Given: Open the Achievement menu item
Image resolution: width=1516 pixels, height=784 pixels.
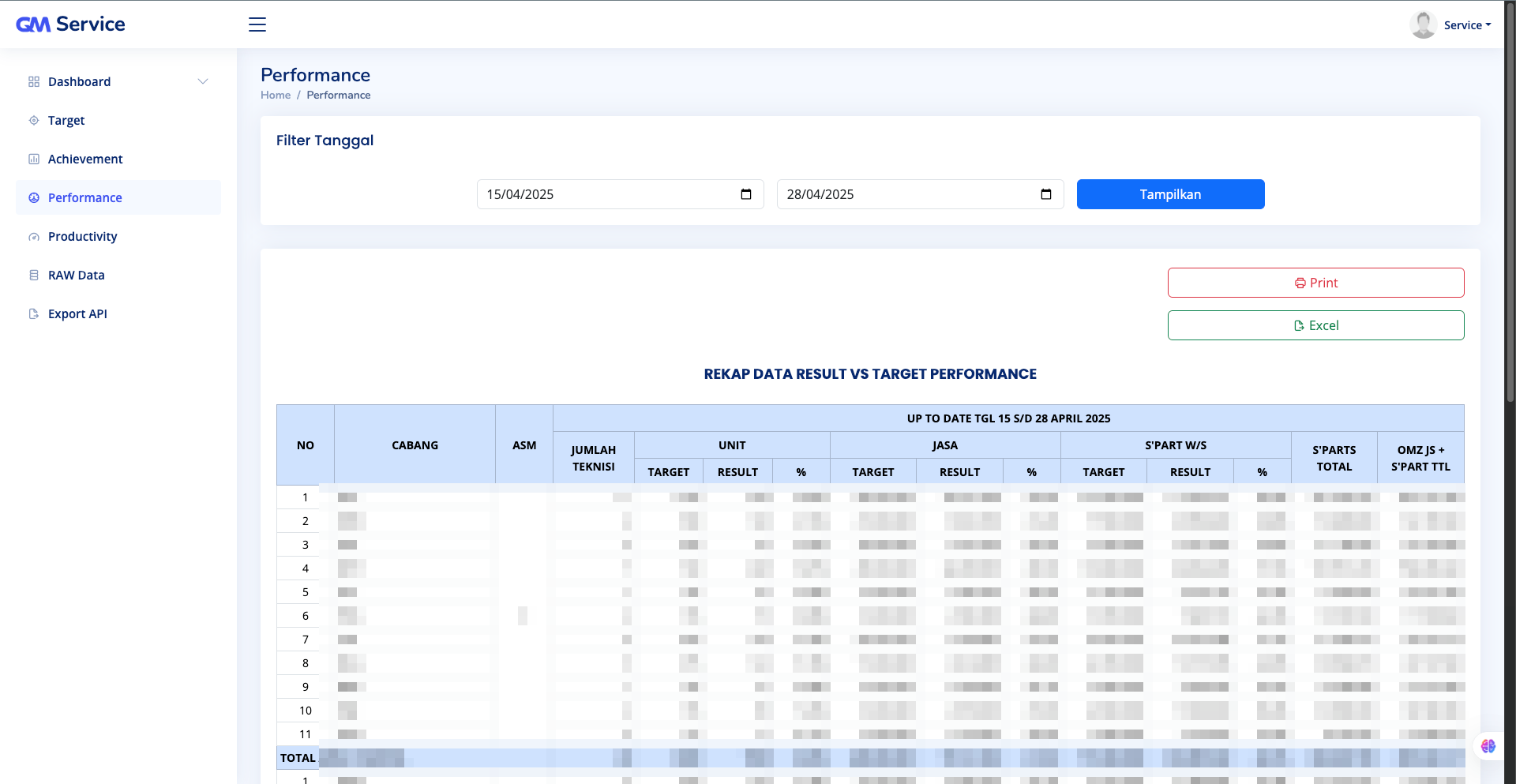Looking at the screenshot, I should 118,159.
